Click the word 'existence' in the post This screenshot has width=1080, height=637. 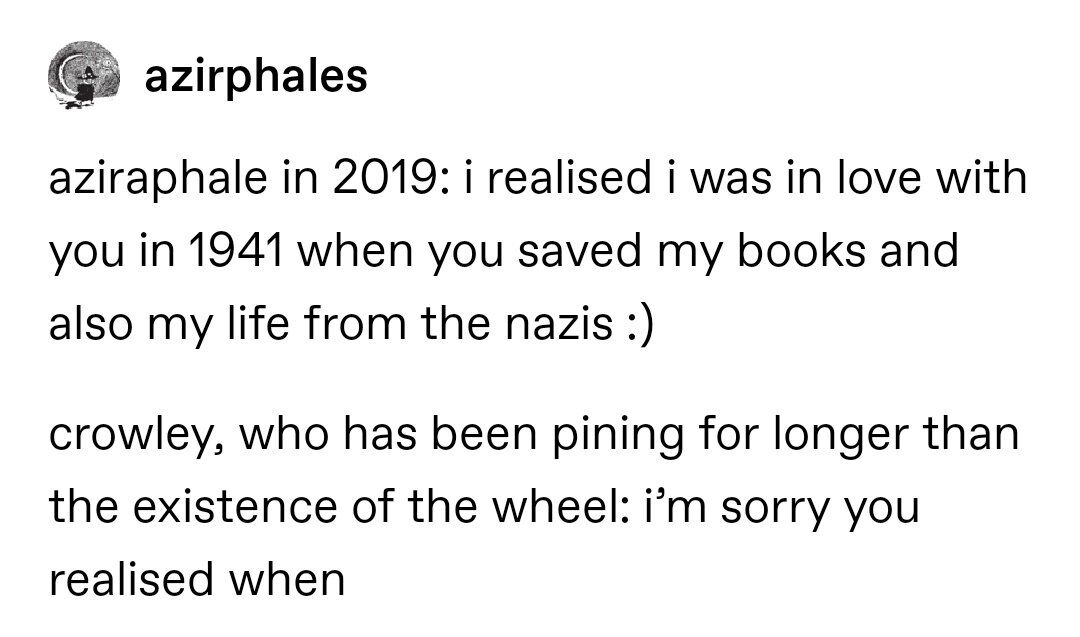tap(235, 507)
